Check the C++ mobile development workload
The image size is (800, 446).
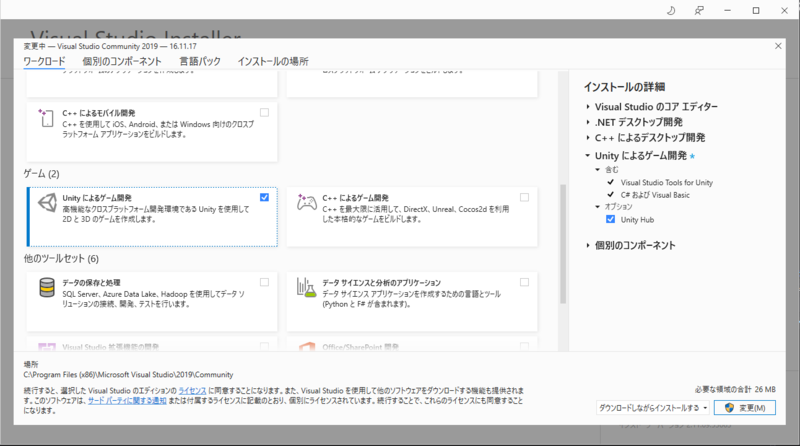(x=264, y=113)
